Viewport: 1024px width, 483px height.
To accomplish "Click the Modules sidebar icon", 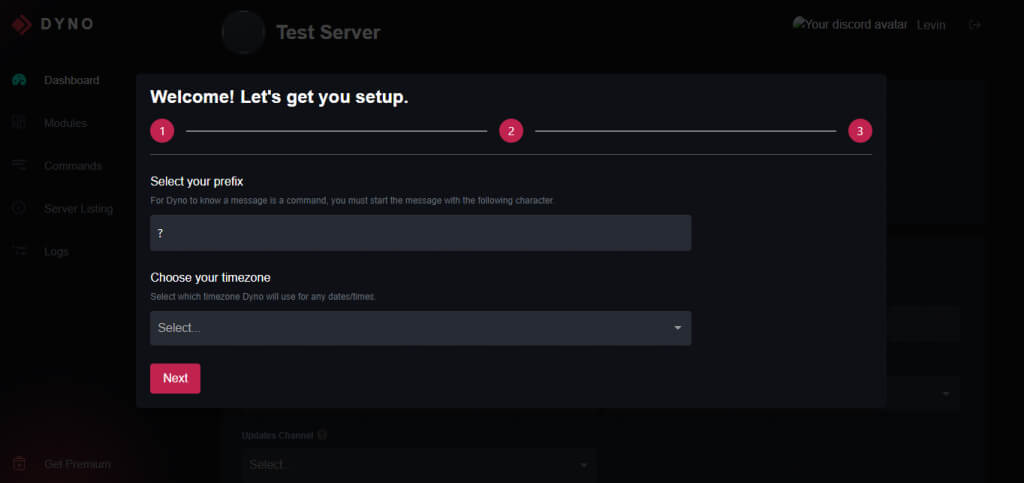I will tap(19, 123).
